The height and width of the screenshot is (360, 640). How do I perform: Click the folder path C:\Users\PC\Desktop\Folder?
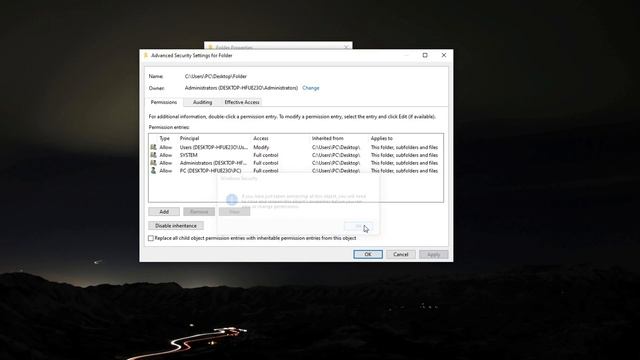point(216,76)
